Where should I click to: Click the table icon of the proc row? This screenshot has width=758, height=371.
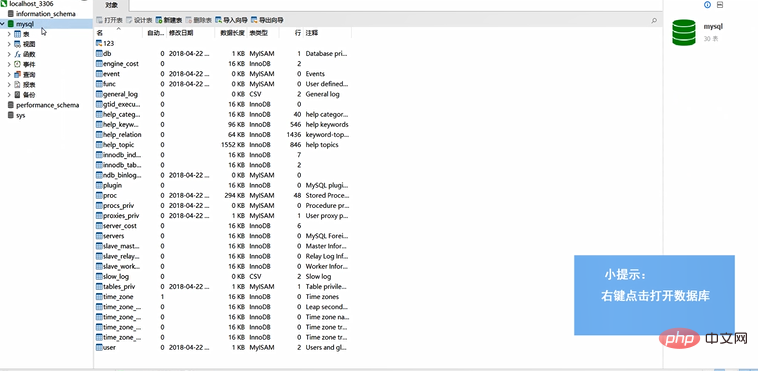point(100,195)
